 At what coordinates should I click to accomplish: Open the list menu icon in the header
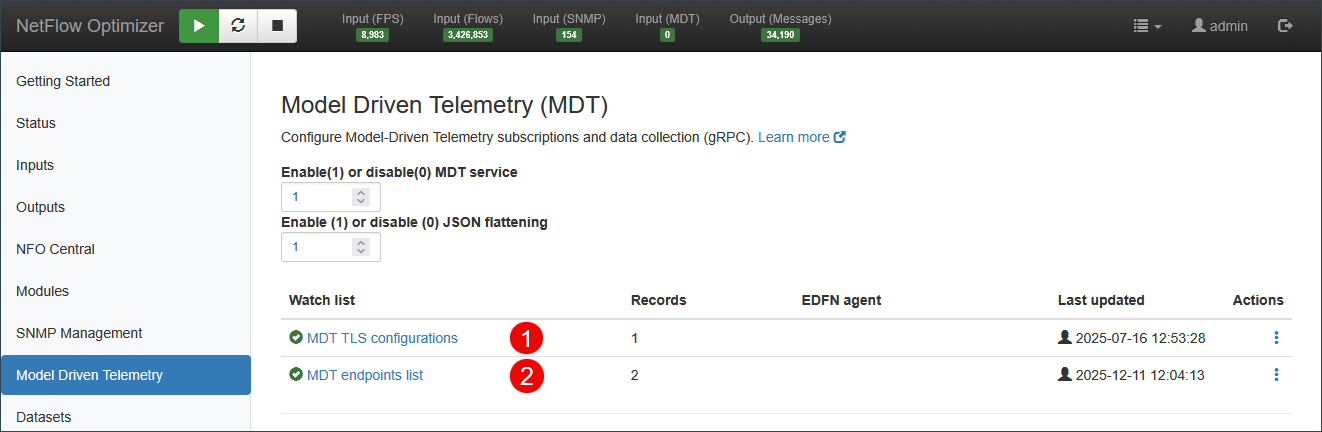[x=1147, y=26]
